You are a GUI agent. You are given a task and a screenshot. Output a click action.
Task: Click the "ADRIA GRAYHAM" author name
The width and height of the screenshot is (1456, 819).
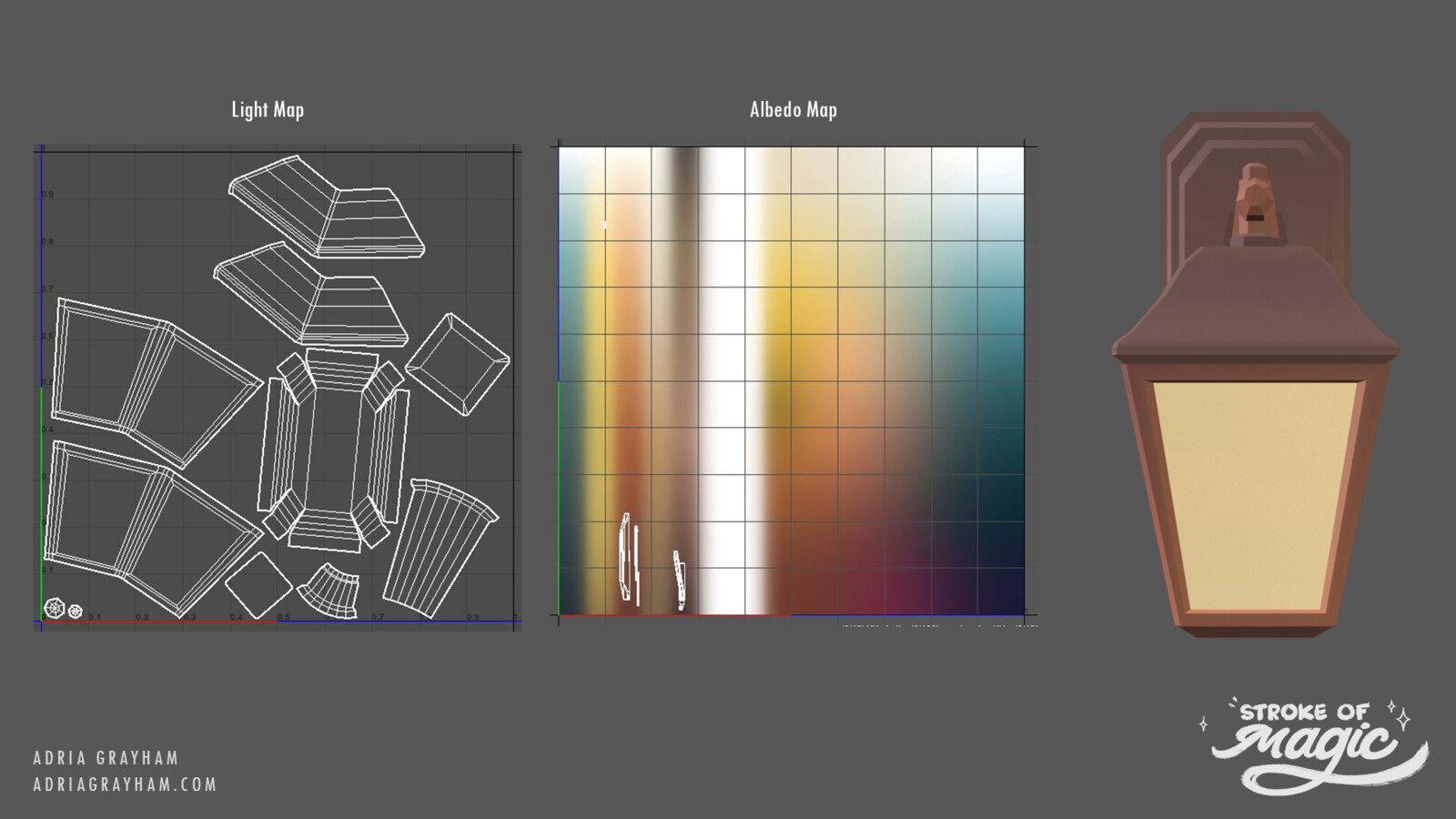(106, 758)
